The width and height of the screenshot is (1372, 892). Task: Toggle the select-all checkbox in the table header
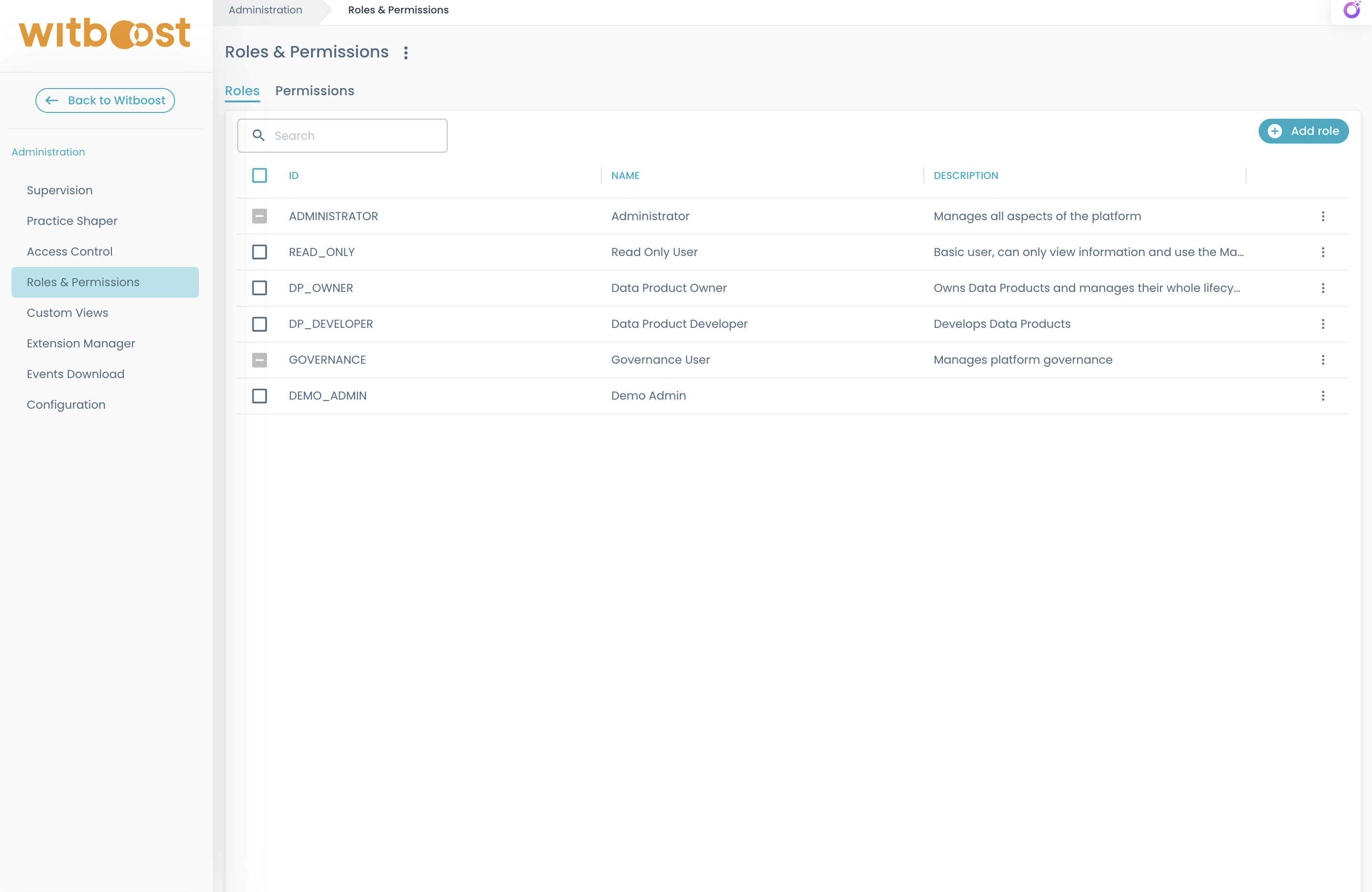click(259, 175)
